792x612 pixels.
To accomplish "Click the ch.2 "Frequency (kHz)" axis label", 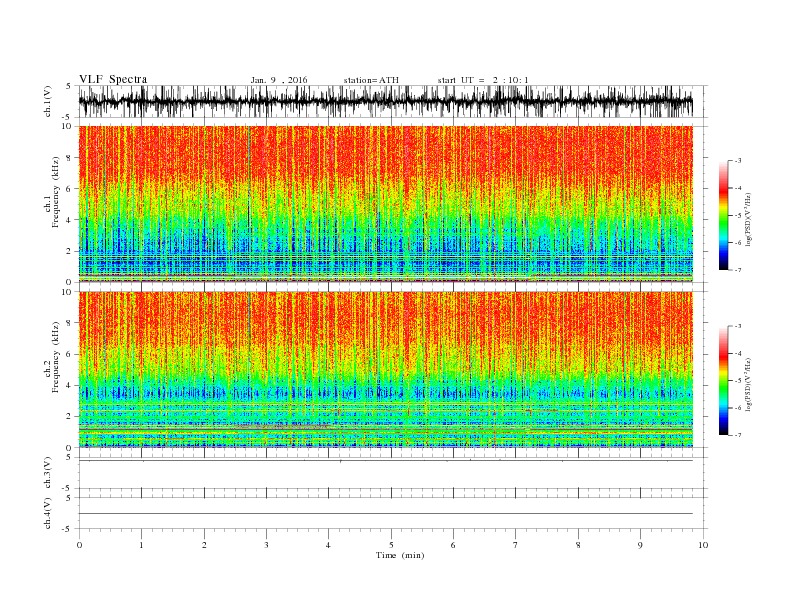I will coord(56,357).
